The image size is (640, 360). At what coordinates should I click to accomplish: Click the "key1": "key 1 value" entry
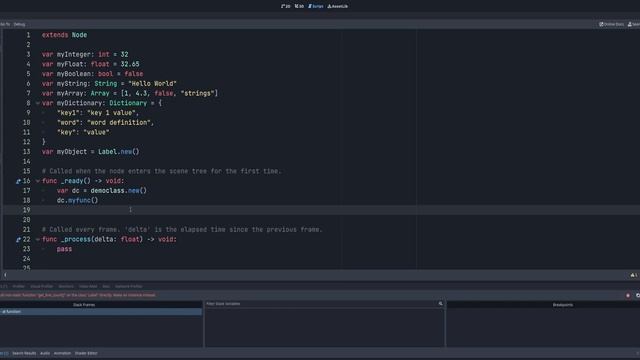(98, 113)
